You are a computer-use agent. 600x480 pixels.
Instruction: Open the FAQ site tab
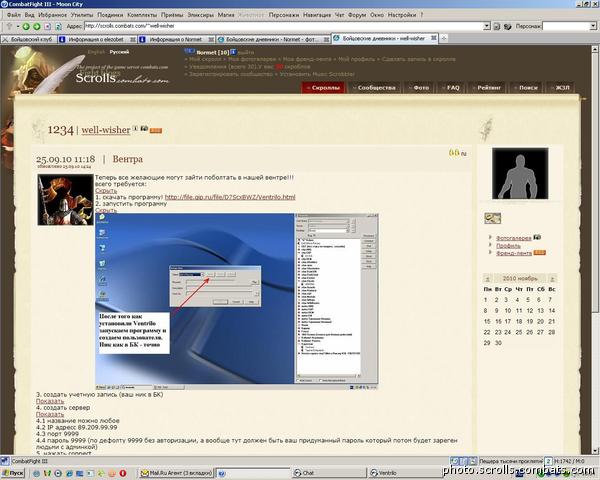(x=451, y=88)
